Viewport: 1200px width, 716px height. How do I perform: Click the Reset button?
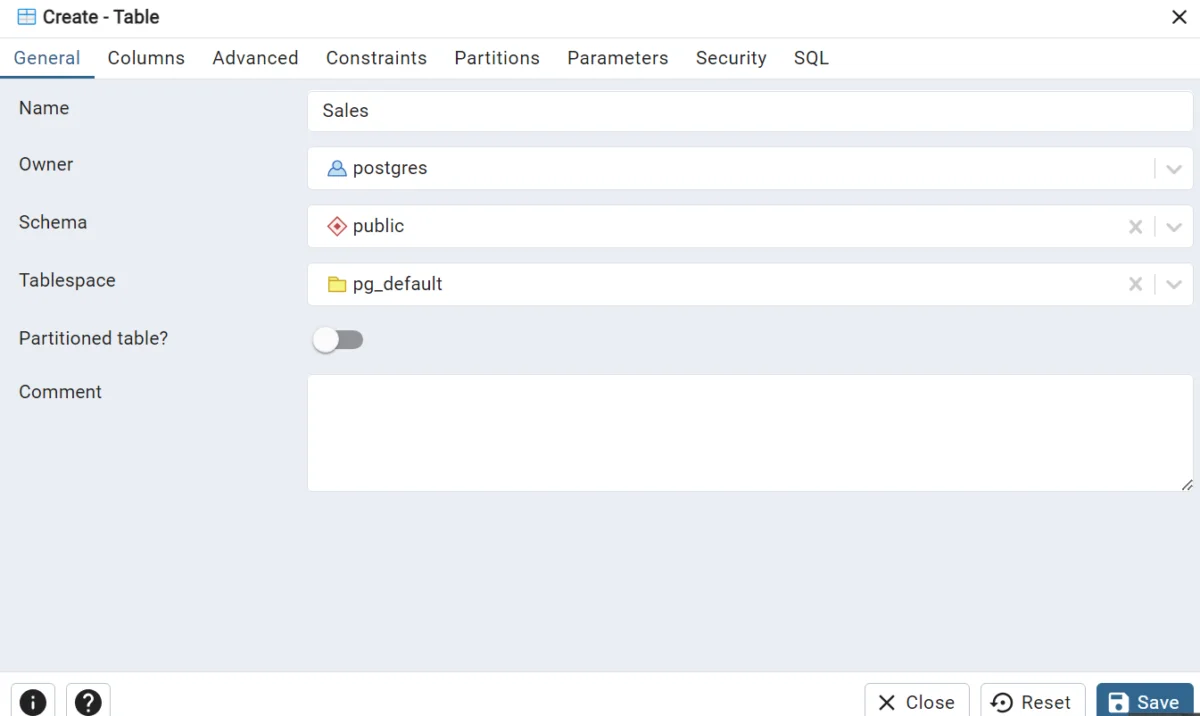coord(1032,702)
